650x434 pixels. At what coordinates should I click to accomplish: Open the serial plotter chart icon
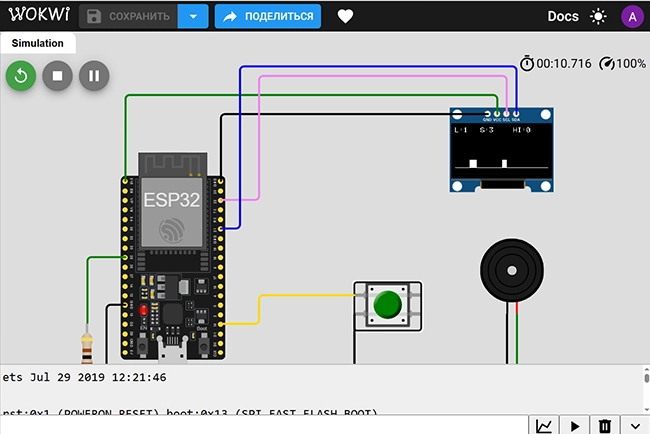(543, 425)
